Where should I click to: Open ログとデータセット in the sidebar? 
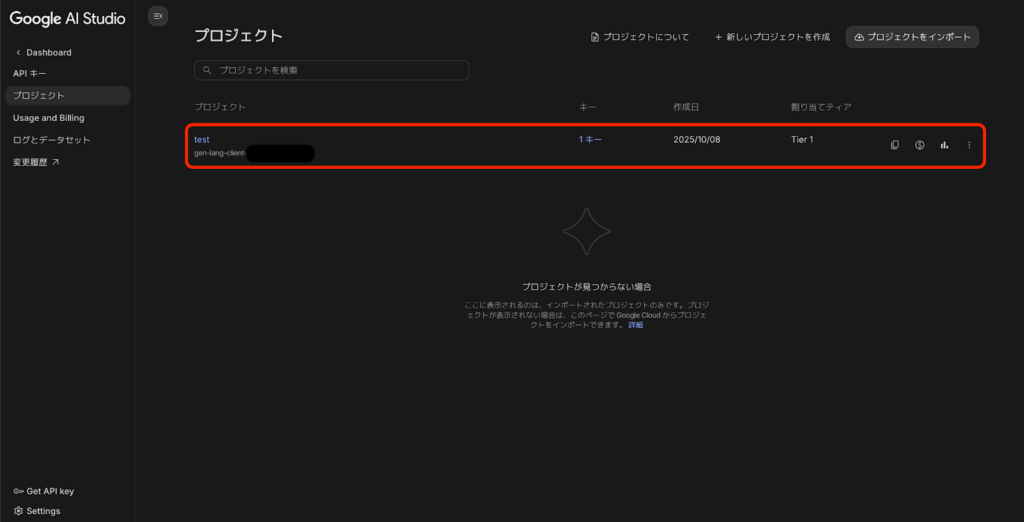coord(51,140)
